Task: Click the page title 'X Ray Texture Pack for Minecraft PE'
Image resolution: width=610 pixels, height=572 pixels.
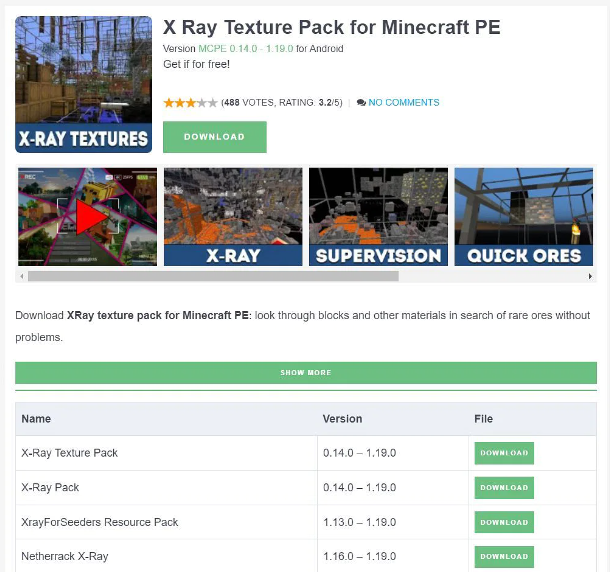Action: (331, 28)
